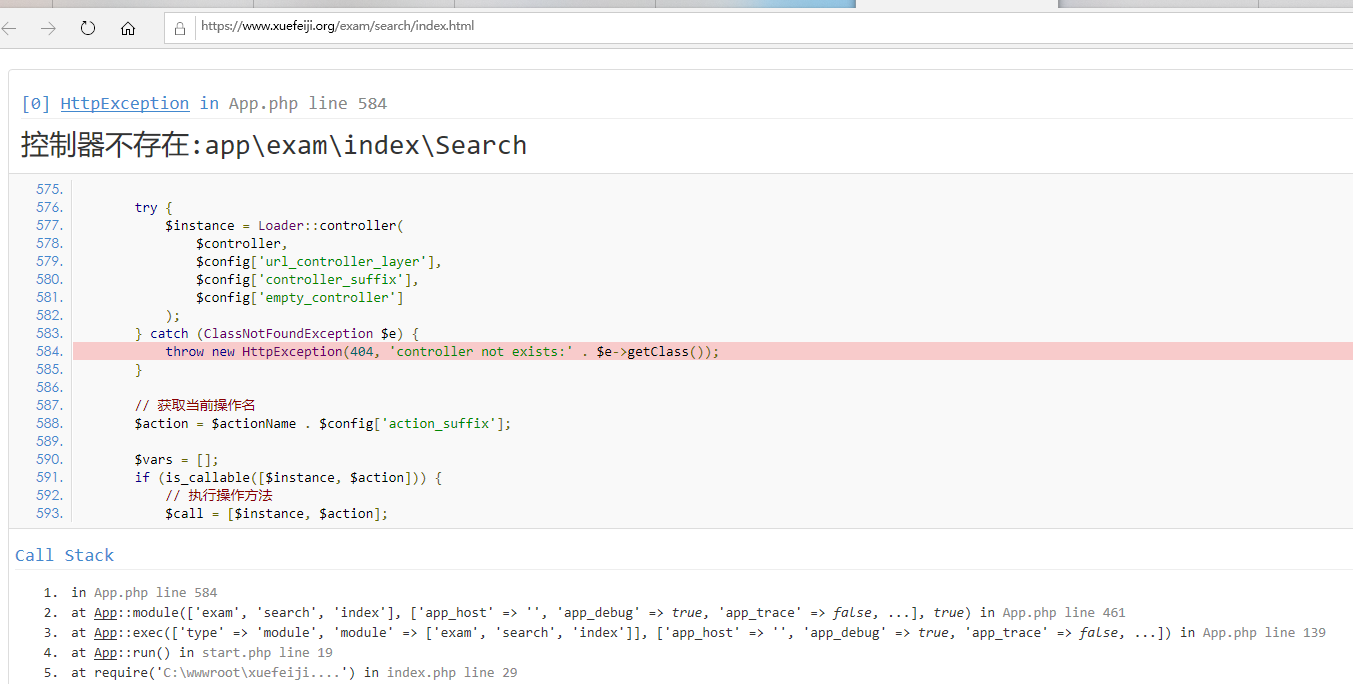Reload the current page
The image size is (1353, 684).
[88, 28]
